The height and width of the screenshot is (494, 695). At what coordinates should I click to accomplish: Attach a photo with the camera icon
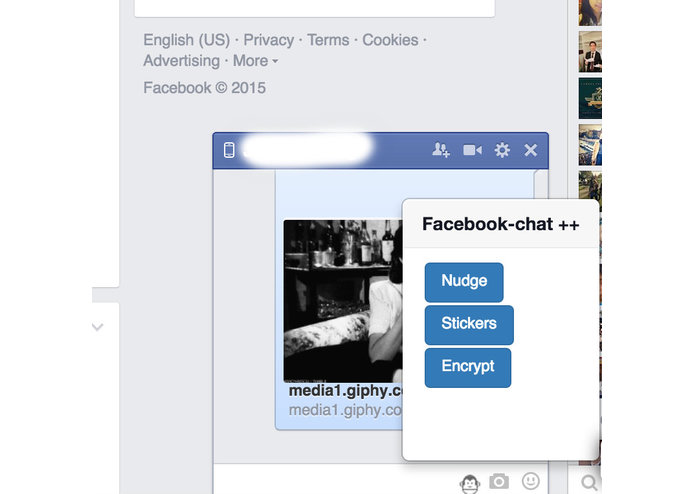(x=499, y=481)
